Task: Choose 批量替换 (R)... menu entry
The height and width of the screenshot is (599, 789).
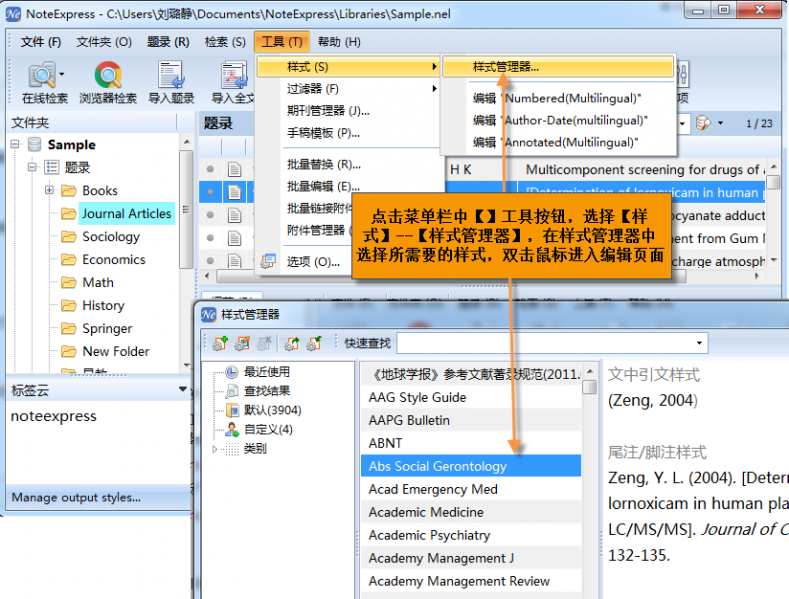Action: pyautogui.click(x=324, y=164)
